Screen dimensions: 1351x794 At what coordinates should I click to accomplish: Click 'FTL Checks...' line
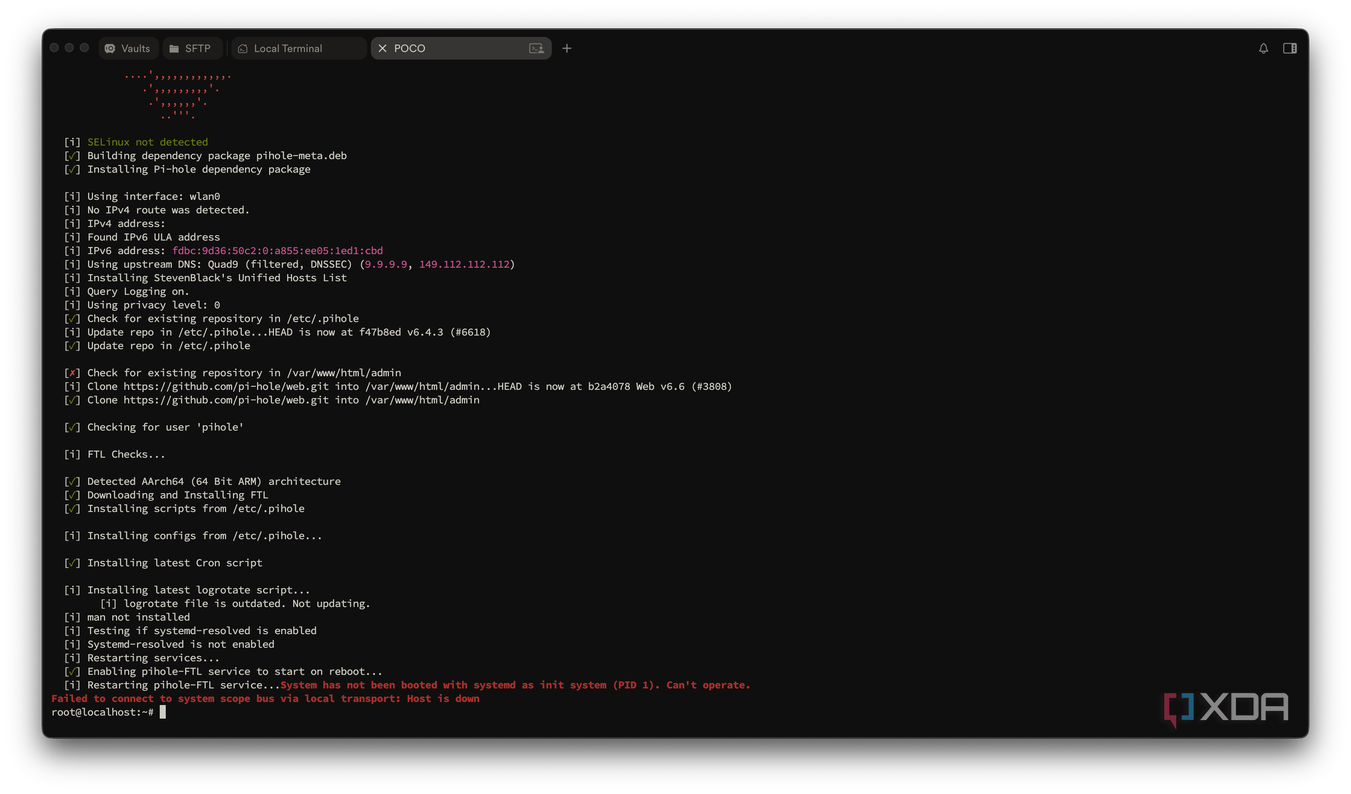click(126, 454)
